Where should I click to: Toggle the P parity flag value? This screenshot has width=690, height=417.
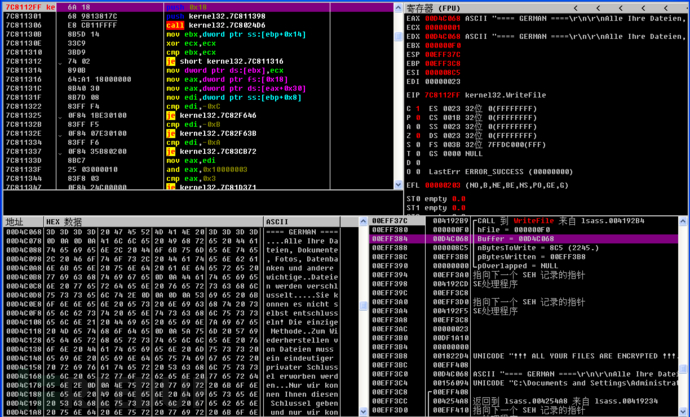418,117
